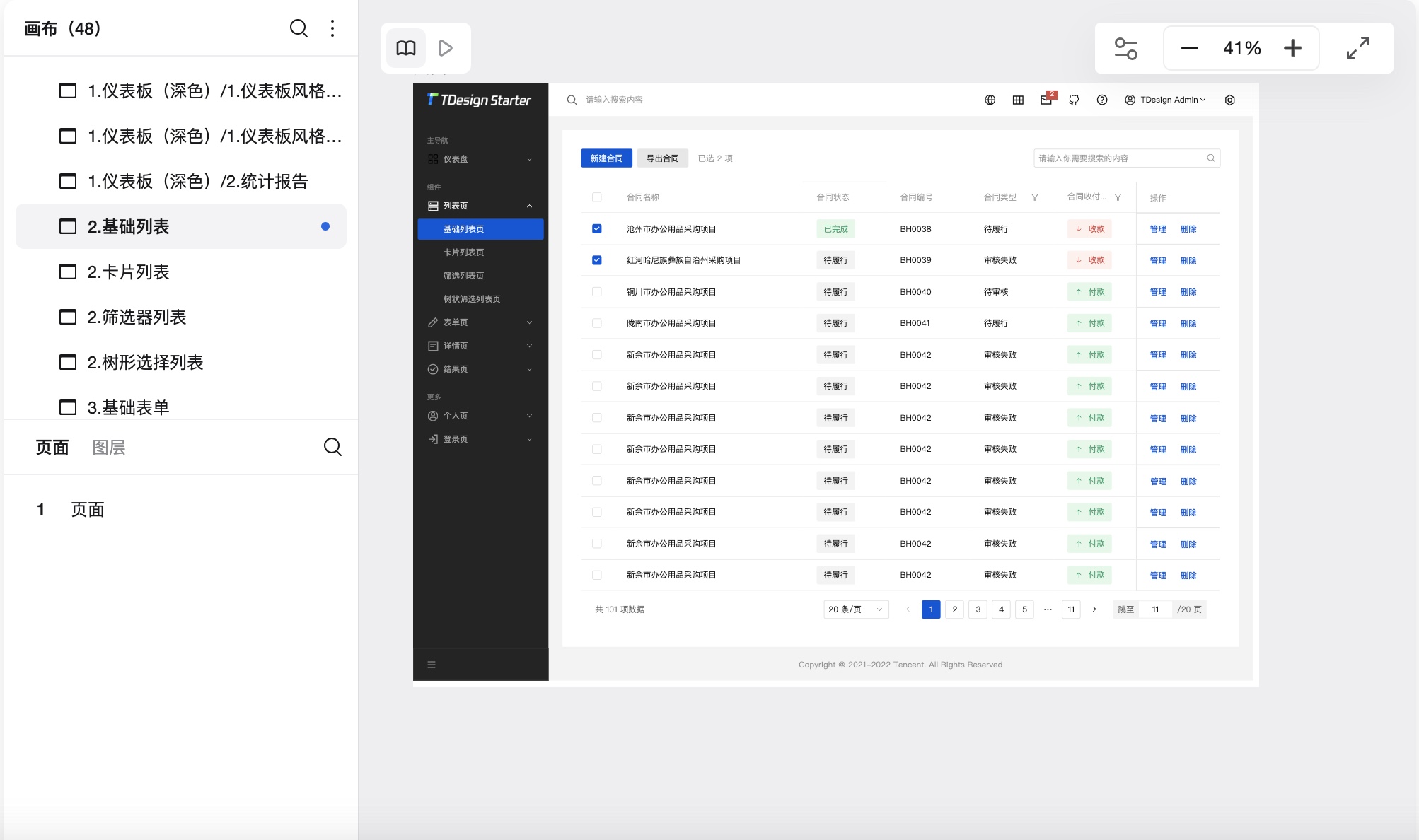Go to next page arrow in pagination
1419x840 pixels.
pos(1094,609)
